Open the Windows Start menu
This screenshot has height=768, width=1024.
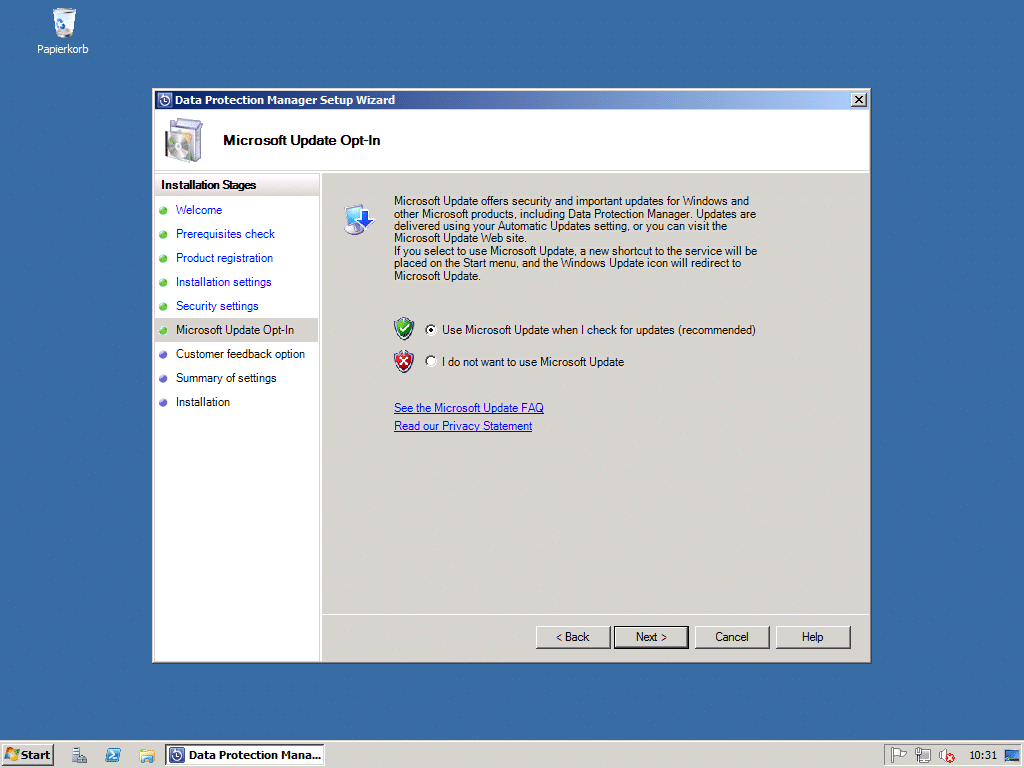pyautogui.click(x=27, y=755)
